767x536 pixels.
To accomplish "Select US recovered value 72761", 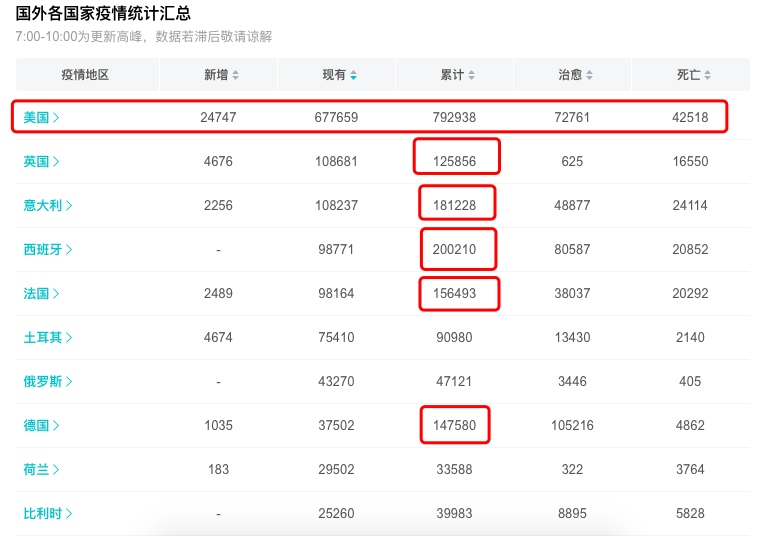I will (x=572, y=117).
